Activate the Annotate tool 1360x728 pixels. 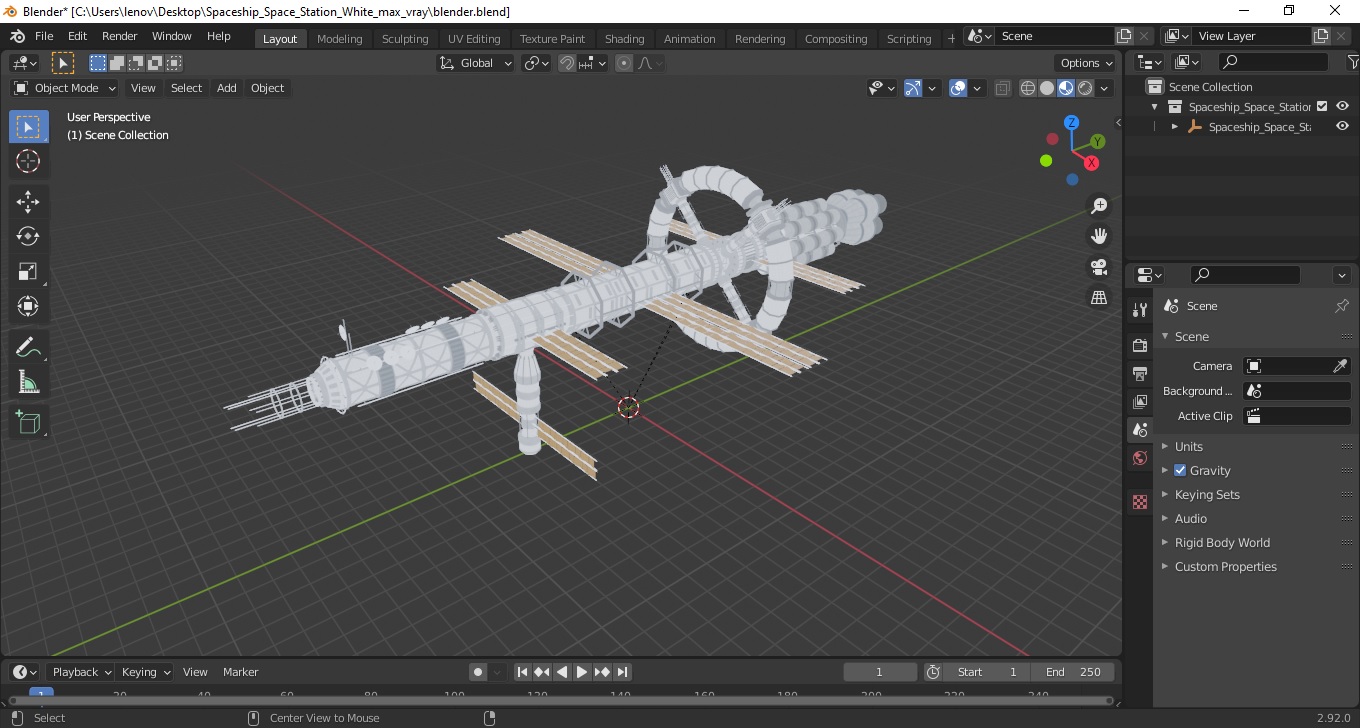[x=28, y=347]
